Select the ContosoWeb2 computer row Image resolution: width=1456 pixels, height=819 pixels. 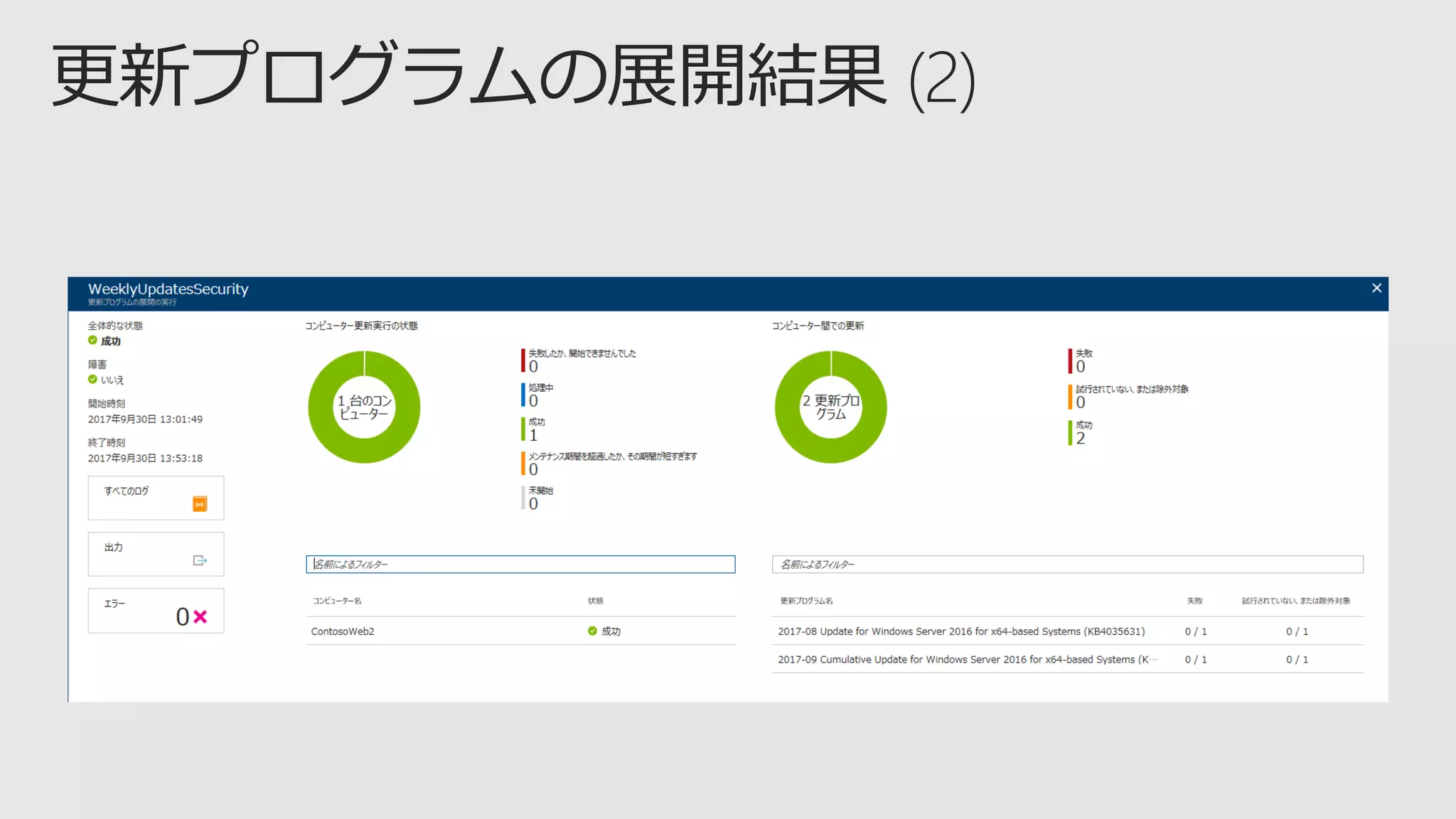343,631
